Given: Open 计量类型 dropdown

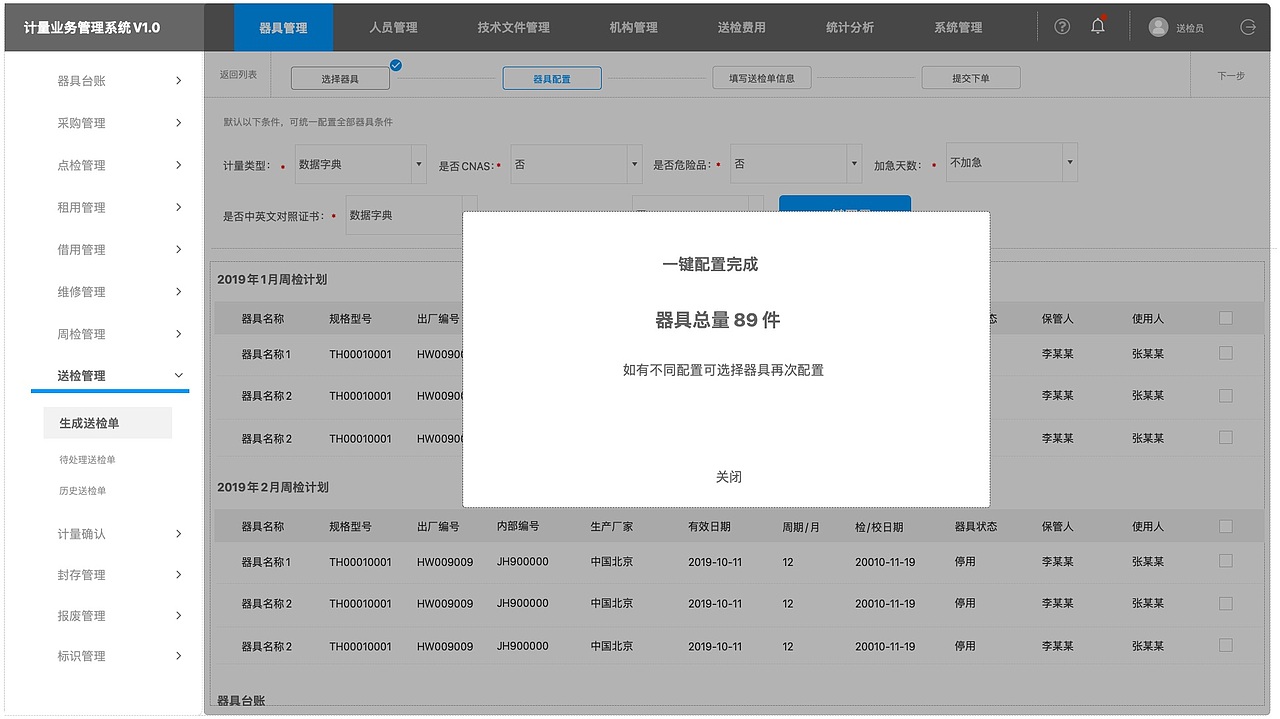Looking at the screenshot, I should pyautogui.click(x=360, y=164).
